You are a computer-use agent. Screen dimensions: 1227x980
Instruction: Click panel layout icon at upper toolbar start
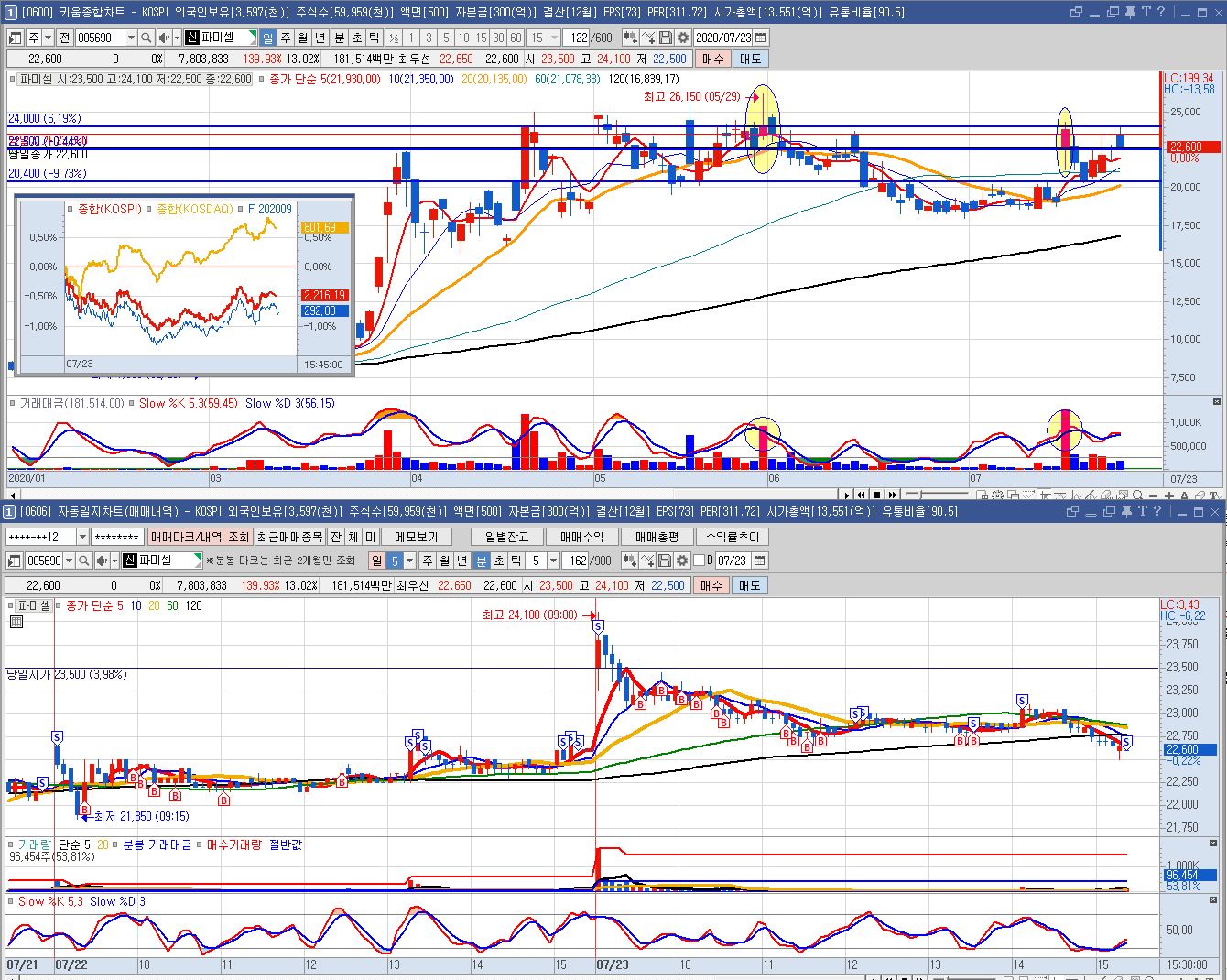(x=16, y=38)
